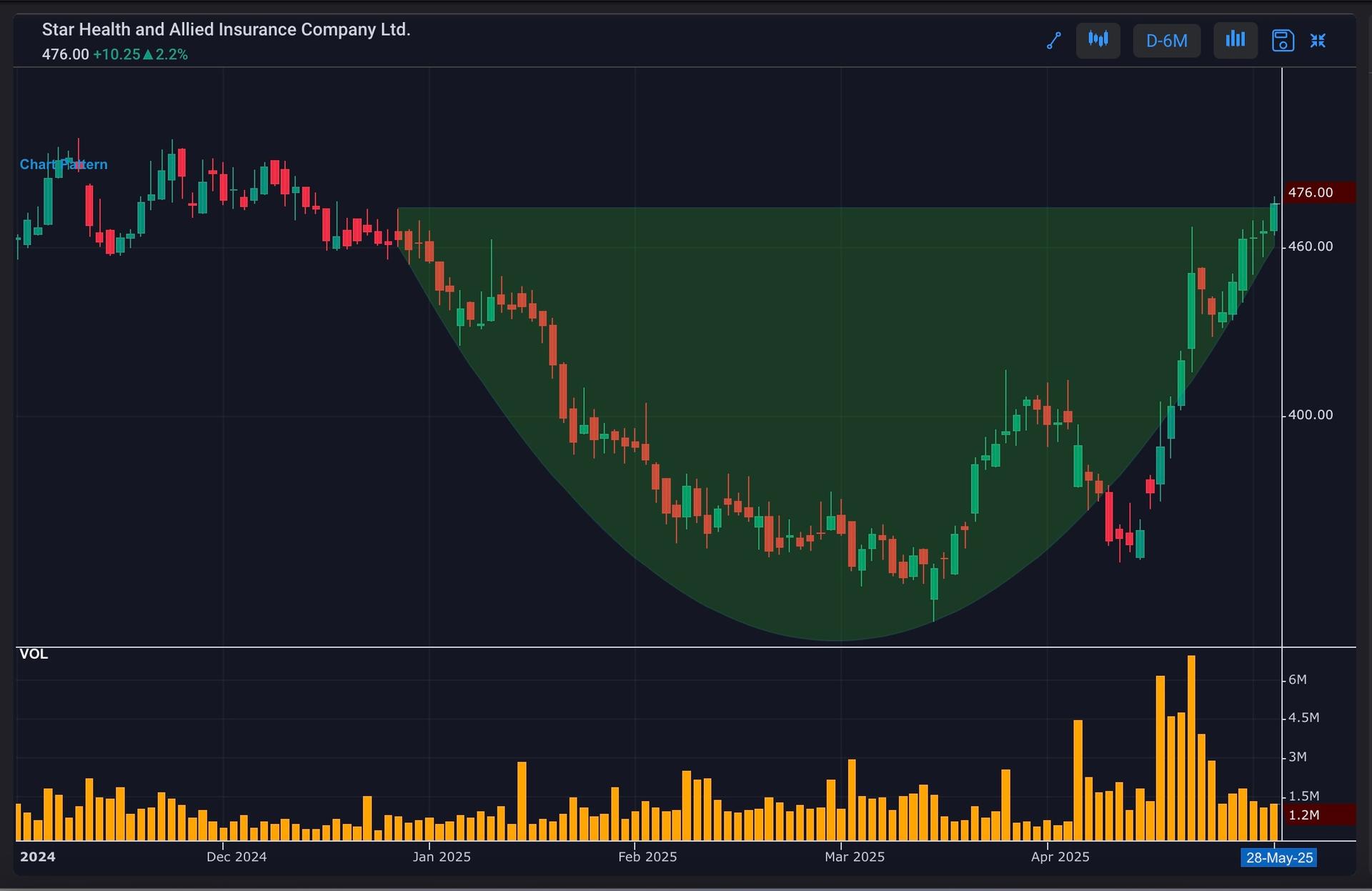Click the 4.5M volume axis label
Viewport: 1372px width, 891px height.
(1304, 718)
